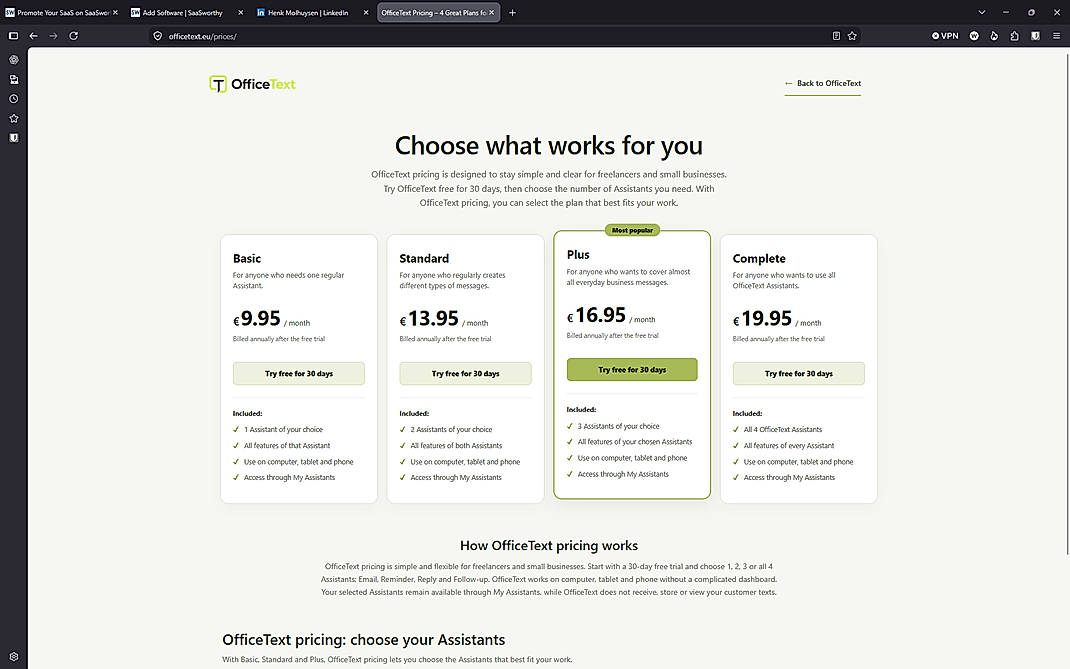
Task: Click the Plus plan title
Action: [x=578, y=255]
